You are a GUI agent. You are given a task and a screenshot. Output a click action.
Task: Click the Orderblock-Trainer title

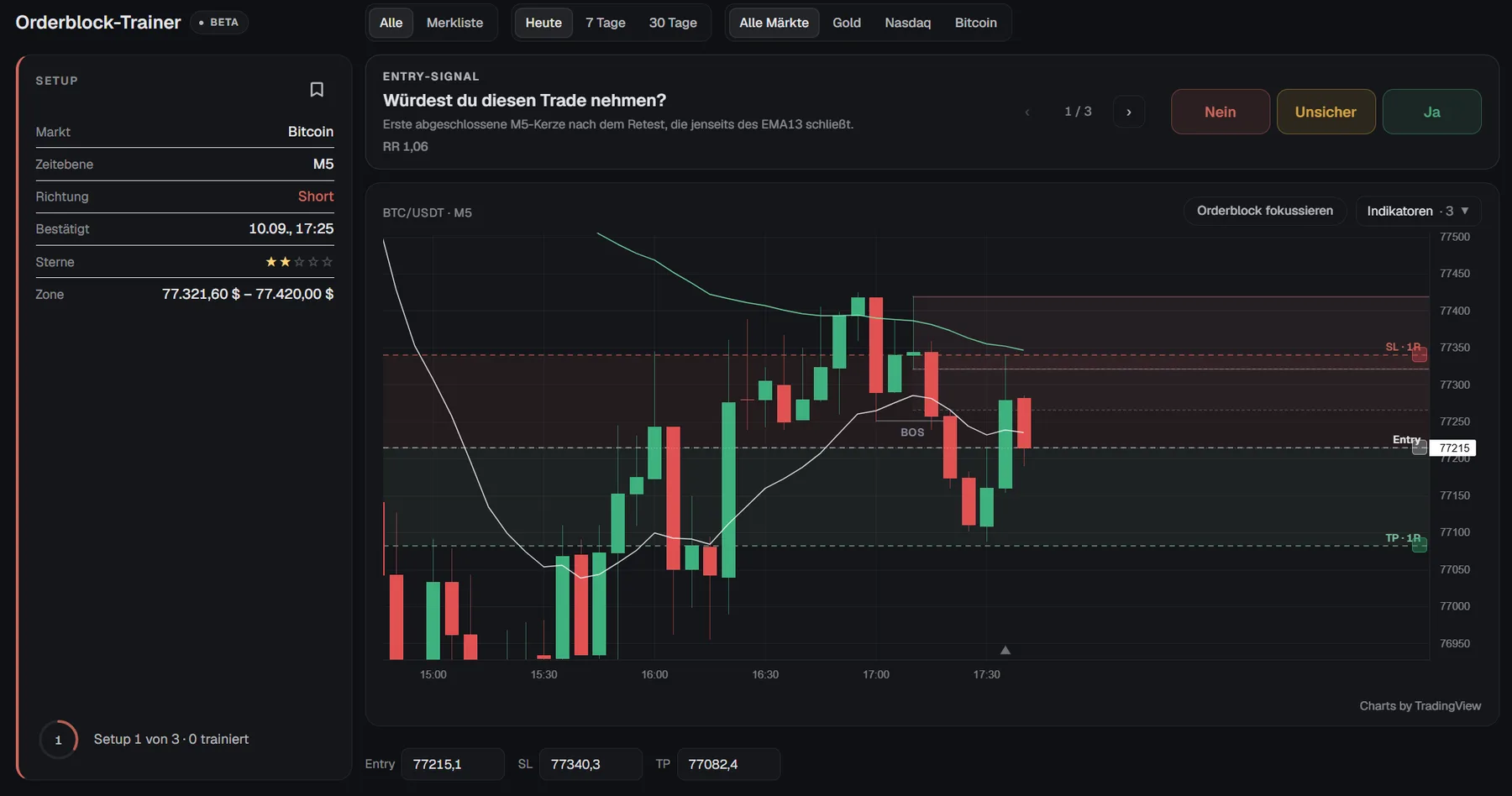pos(98,23)
